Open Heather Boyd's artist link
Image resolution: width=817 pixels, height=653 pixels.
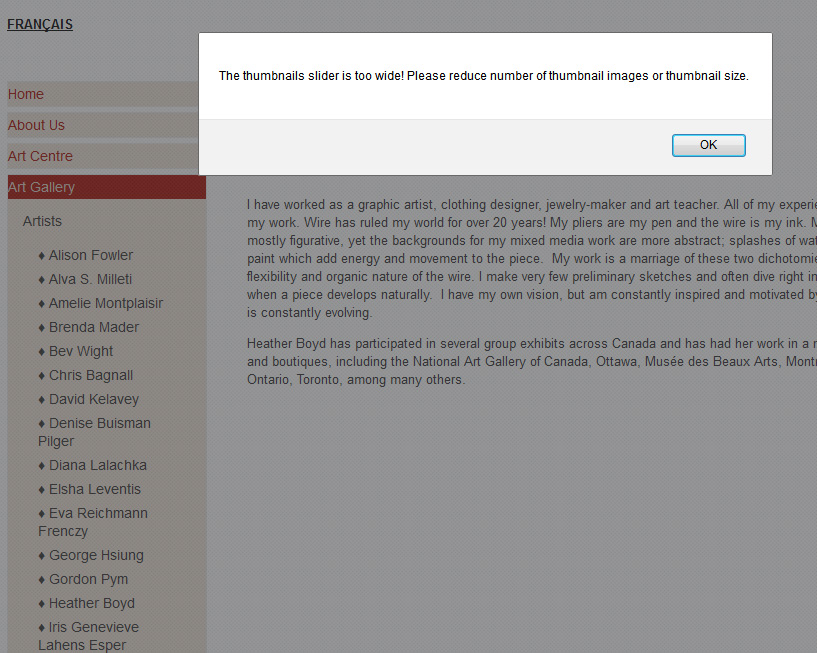86,603
